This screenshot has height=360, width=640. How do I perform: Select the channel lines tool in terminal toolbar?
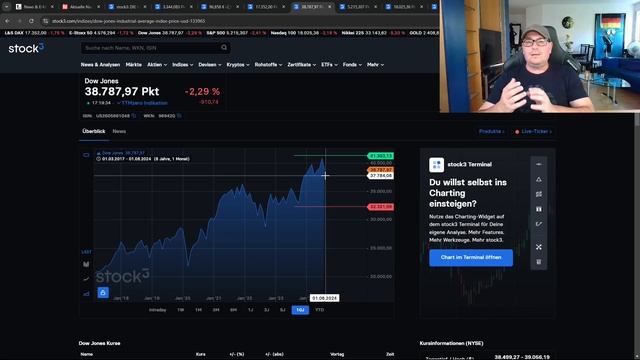[539, 194]
